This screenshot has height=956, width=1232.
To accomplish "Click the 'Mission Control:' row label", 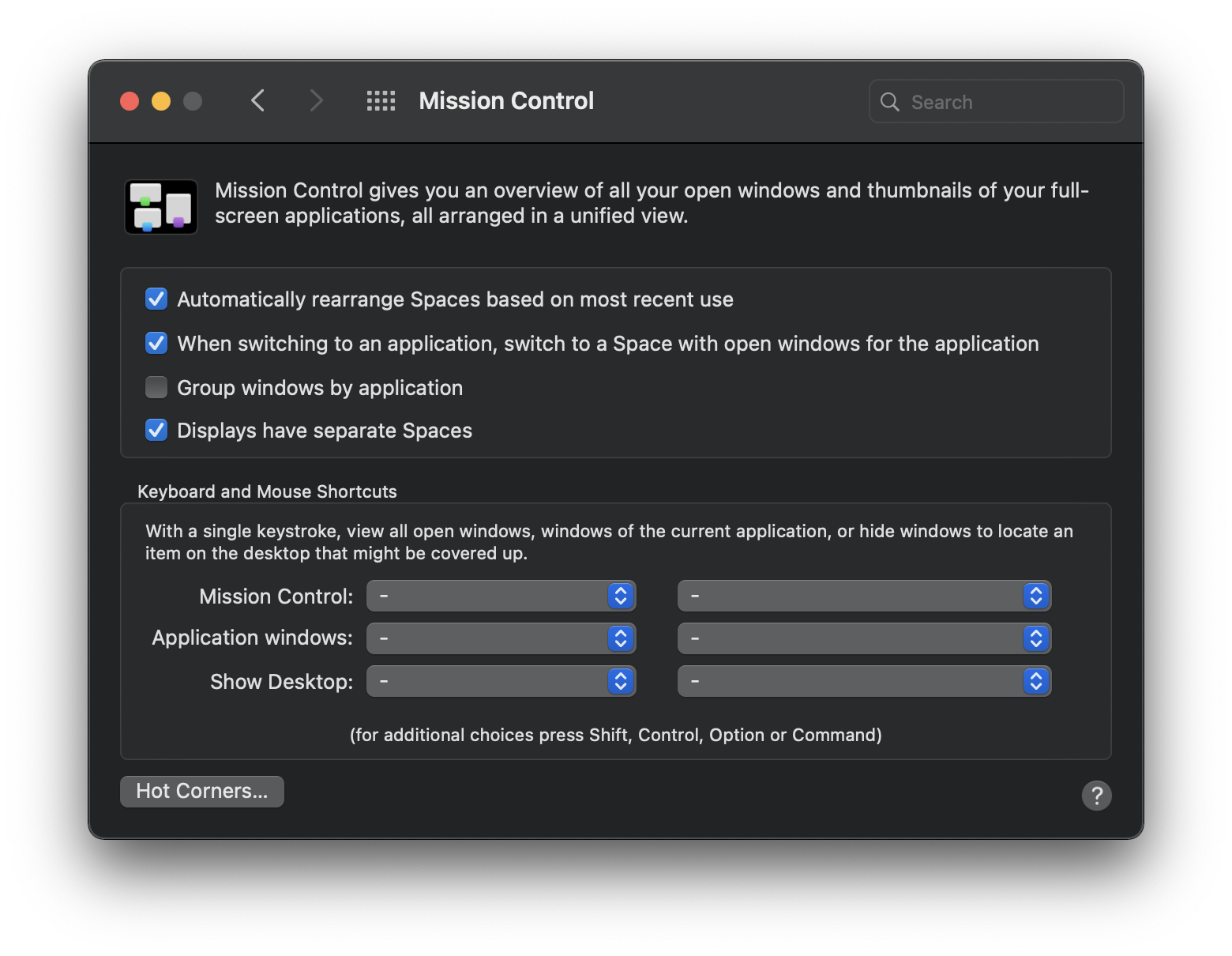I will 276,597.
